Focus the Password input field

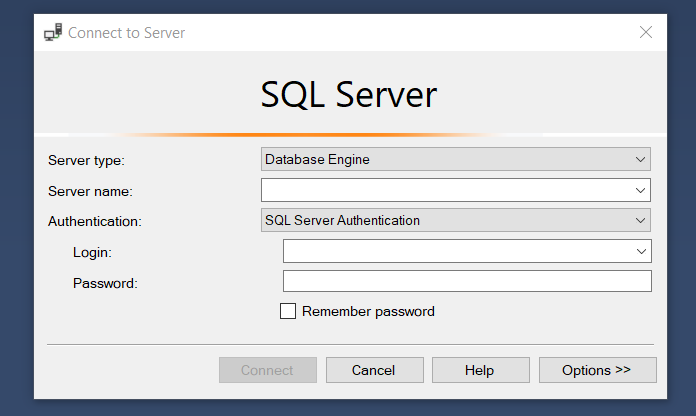[467, 281]
